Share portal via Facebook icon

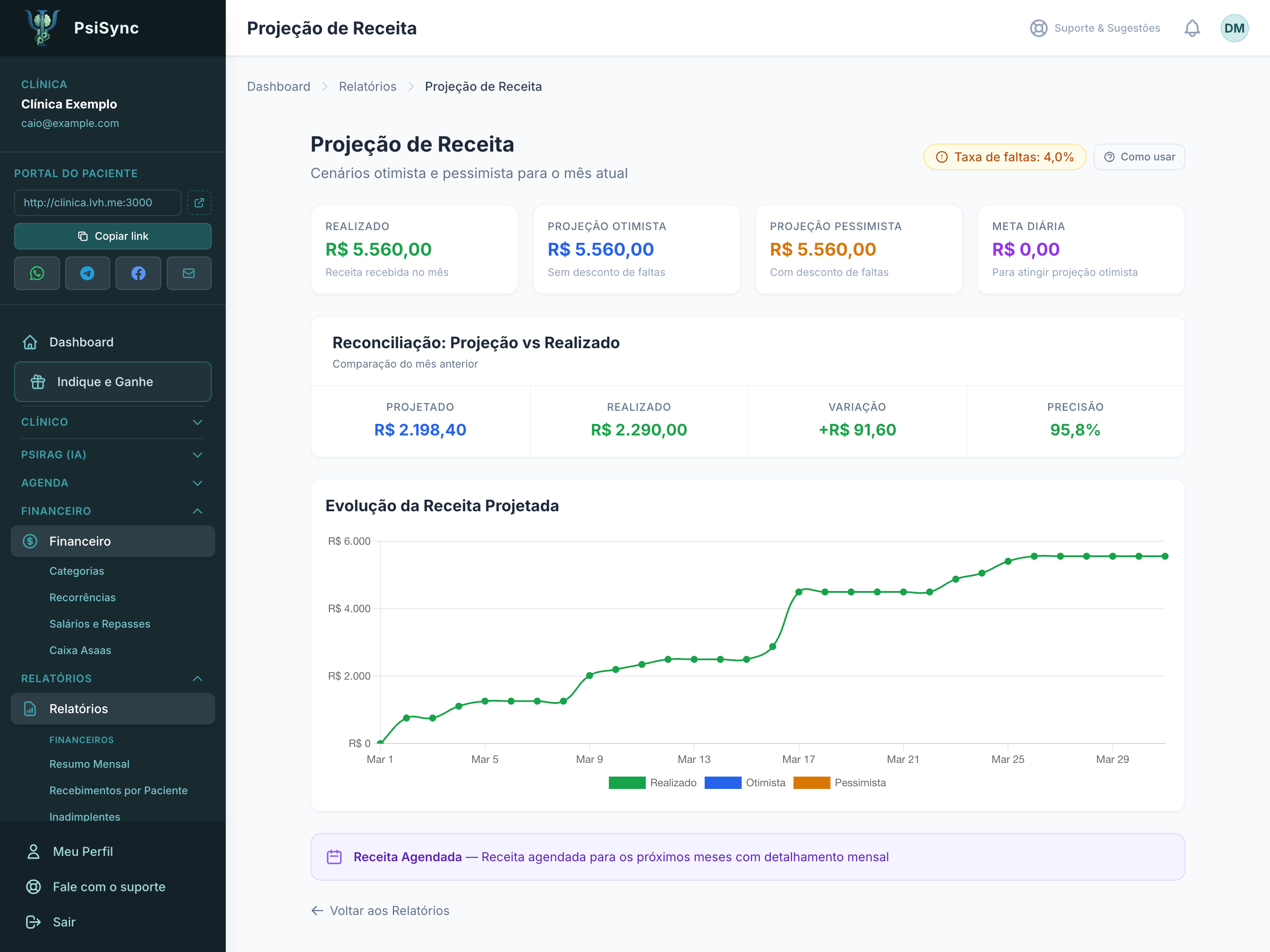[x=138, y=273]
